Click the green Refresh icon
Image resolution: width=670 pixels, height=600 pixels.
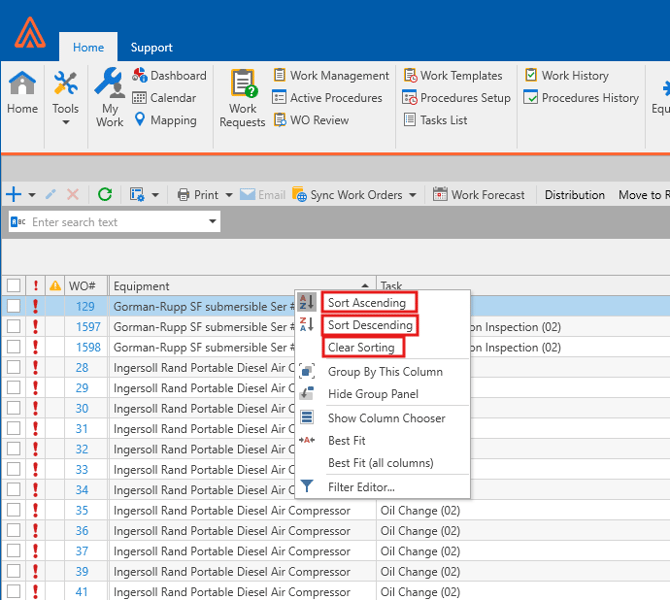click(x=104, y=195)
